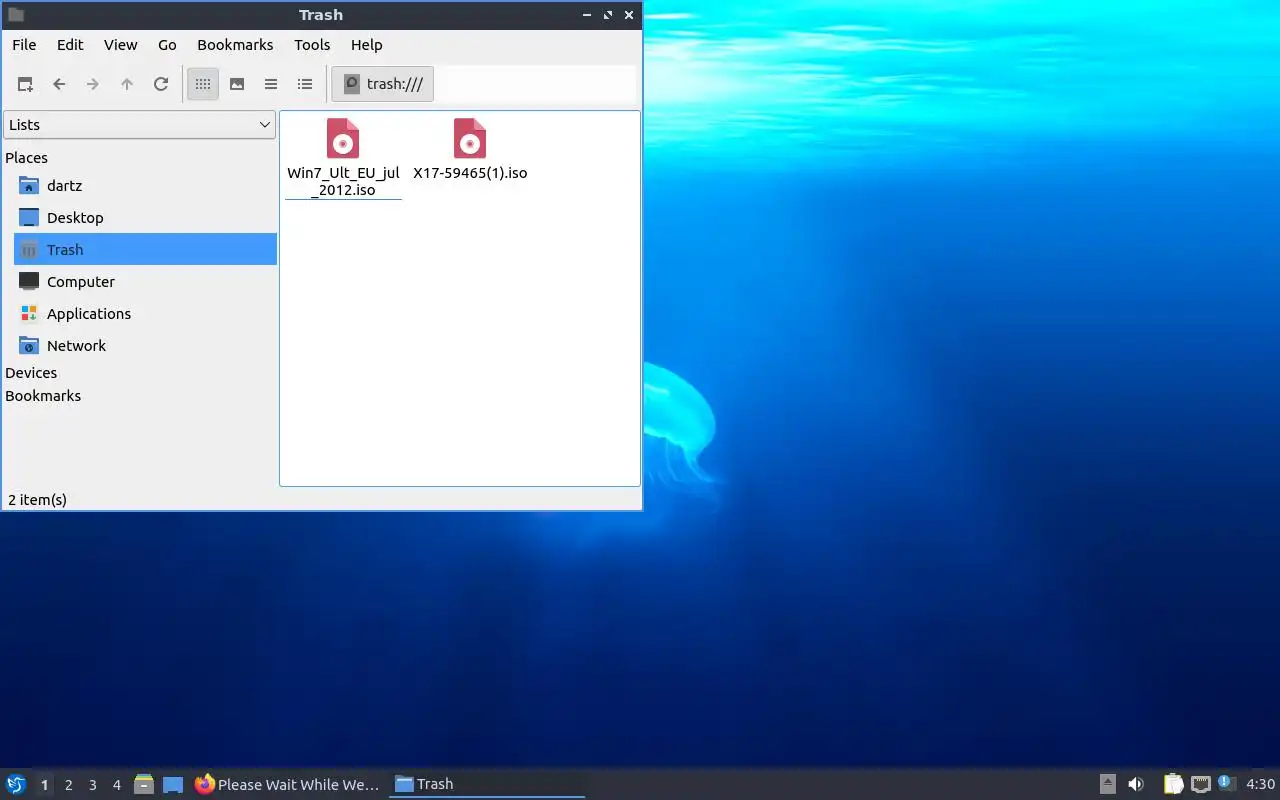Open the window menu icon in titlebar
The height and width of the screenshot is (800, 1280).
coord(16,15)
